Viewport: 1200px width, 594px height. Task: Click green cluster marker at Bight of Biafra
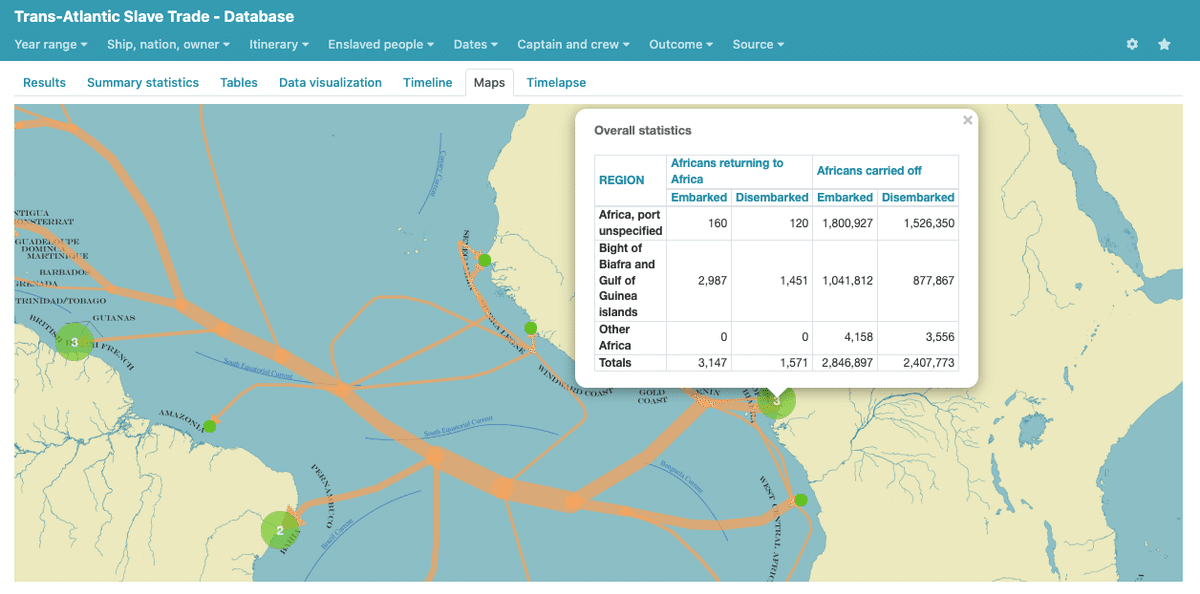coord(776,401)
